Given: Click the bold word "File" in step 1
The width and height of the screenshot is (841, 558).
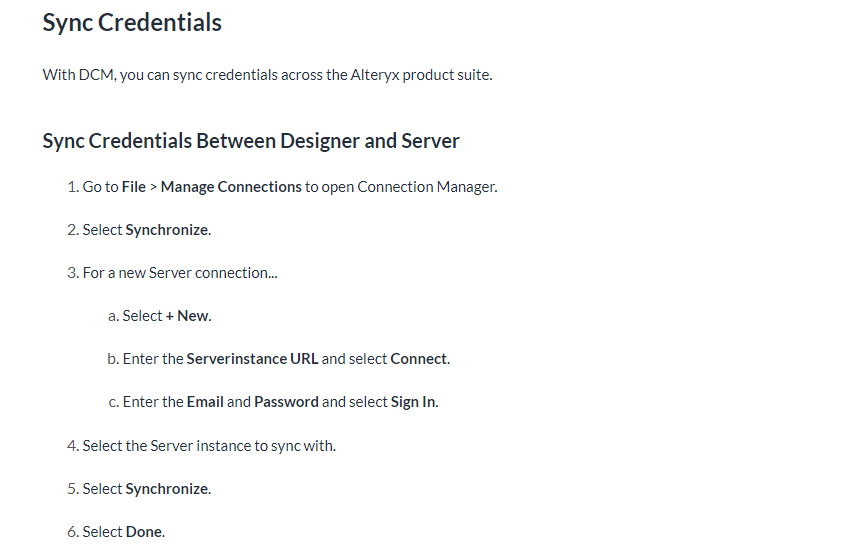Looking at the screenshot, I should 134,187.
